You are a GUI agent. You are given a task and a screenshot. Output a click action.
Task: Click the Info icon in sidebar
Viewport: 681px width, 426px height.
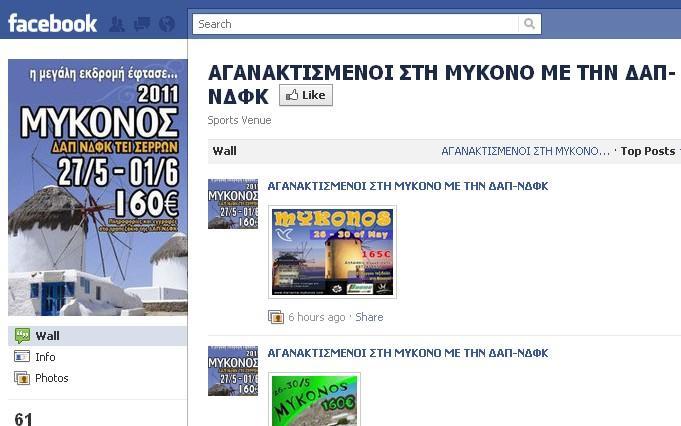click(22, 357)
